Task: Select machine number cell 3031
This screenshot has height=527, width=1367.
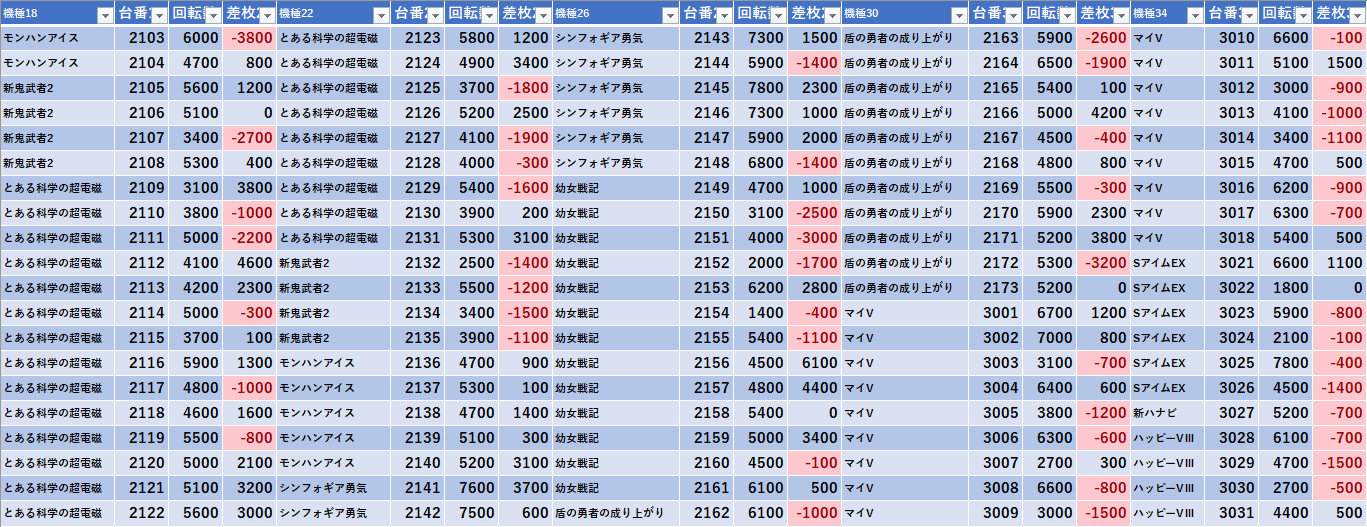Action: 1231,513
